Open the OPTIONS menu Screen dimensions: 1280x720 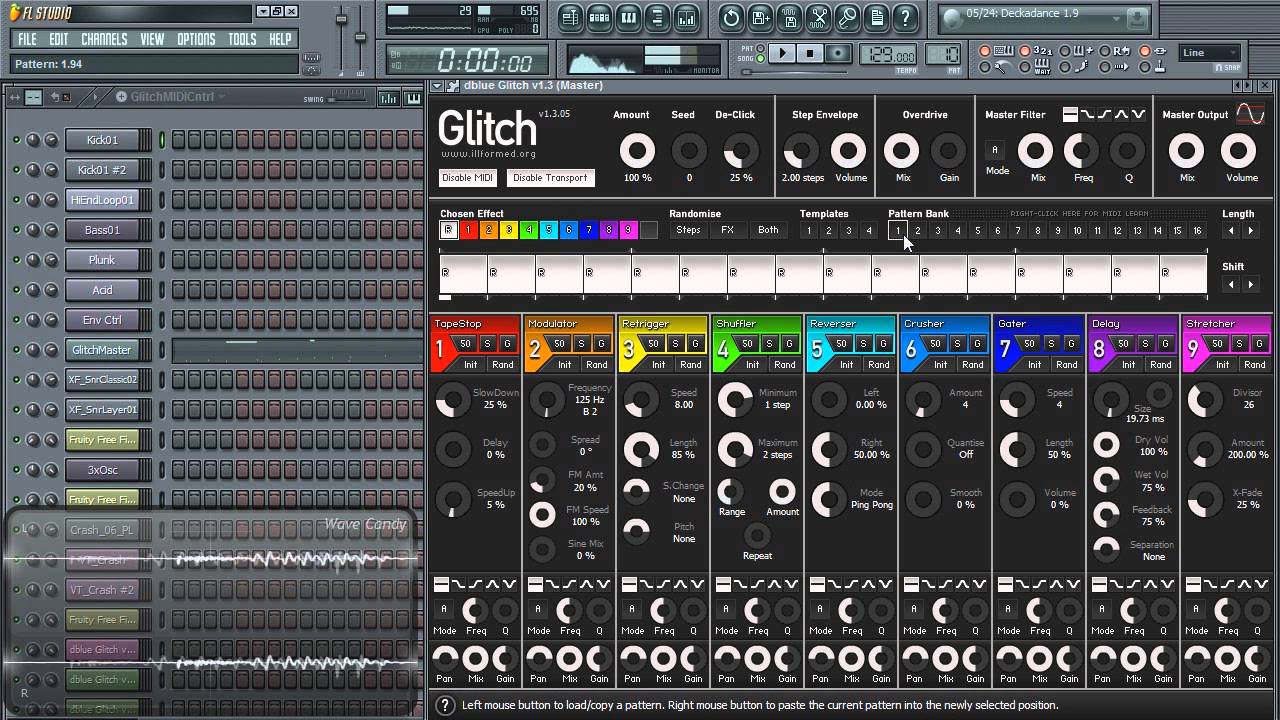196,40
